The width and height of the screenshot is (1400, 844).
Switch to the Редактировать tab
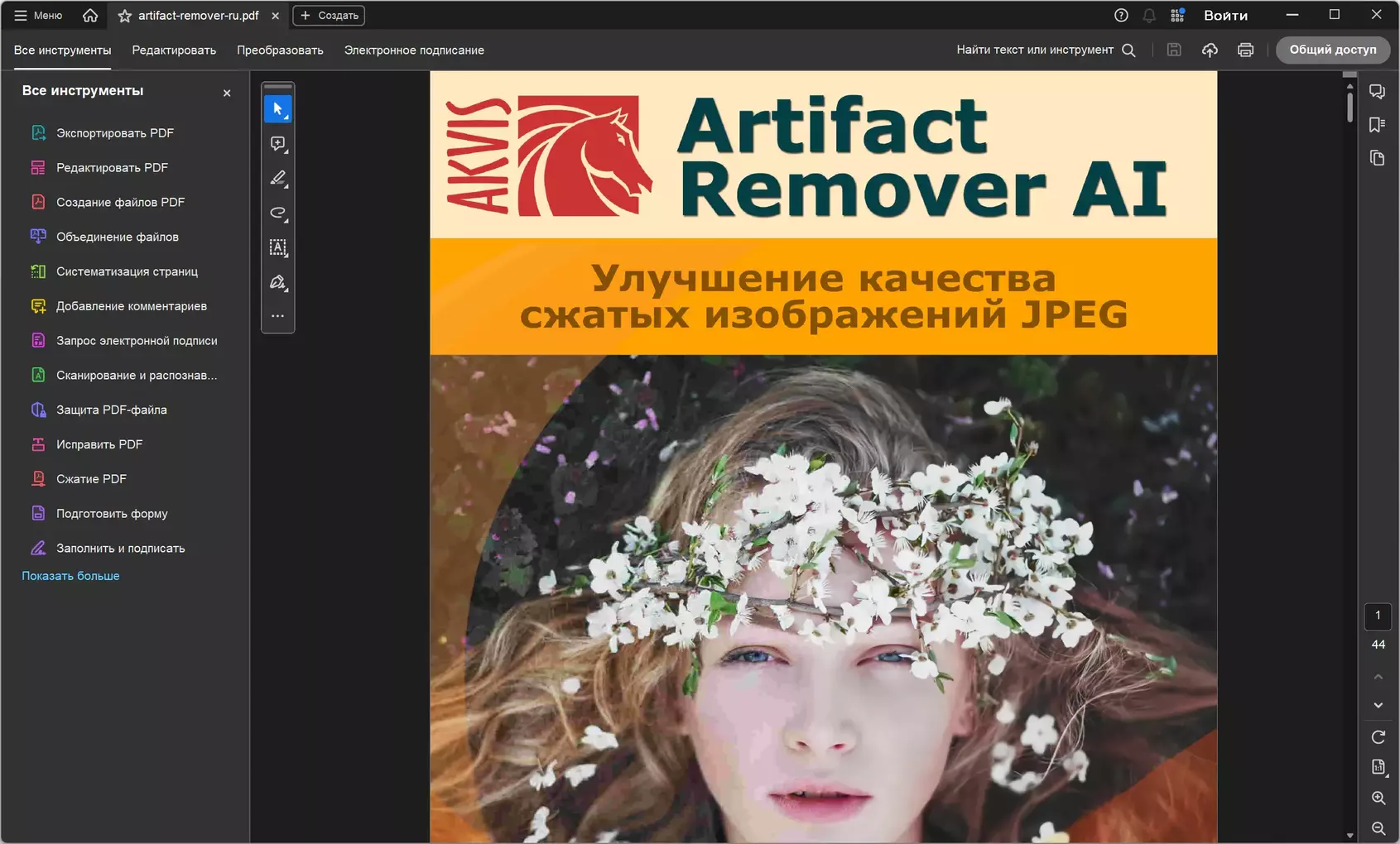[174, 50]
